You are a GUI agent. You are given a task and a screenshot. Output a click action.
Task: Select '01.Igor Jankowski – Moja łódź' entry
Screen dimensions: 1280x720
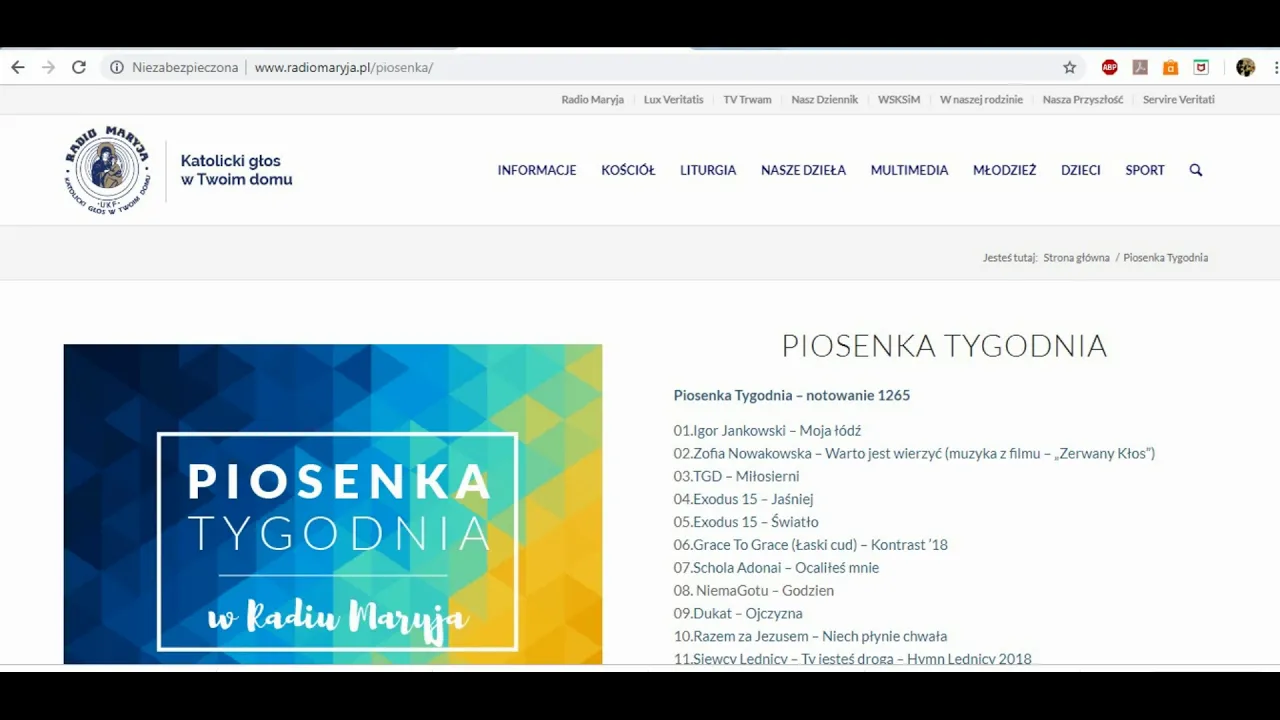point(767,431)
